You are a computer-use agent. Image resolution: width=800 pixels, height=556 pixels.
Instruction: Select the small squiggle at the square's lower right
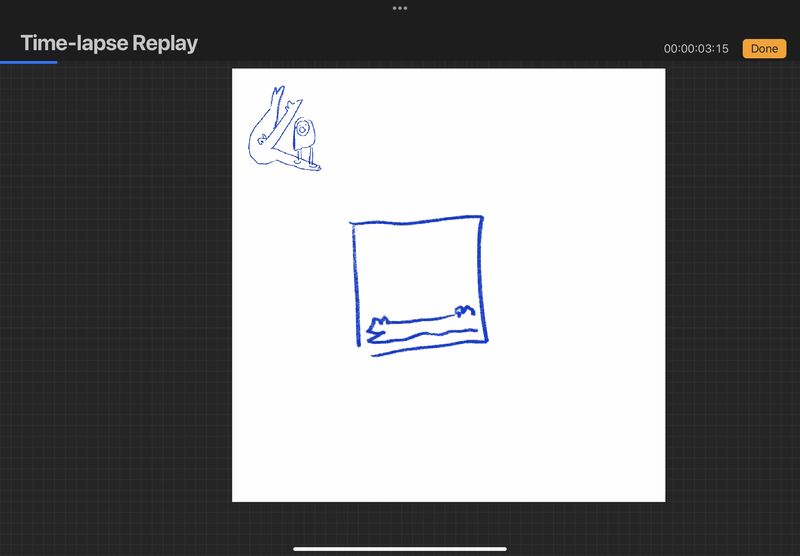tap(463, 311)
